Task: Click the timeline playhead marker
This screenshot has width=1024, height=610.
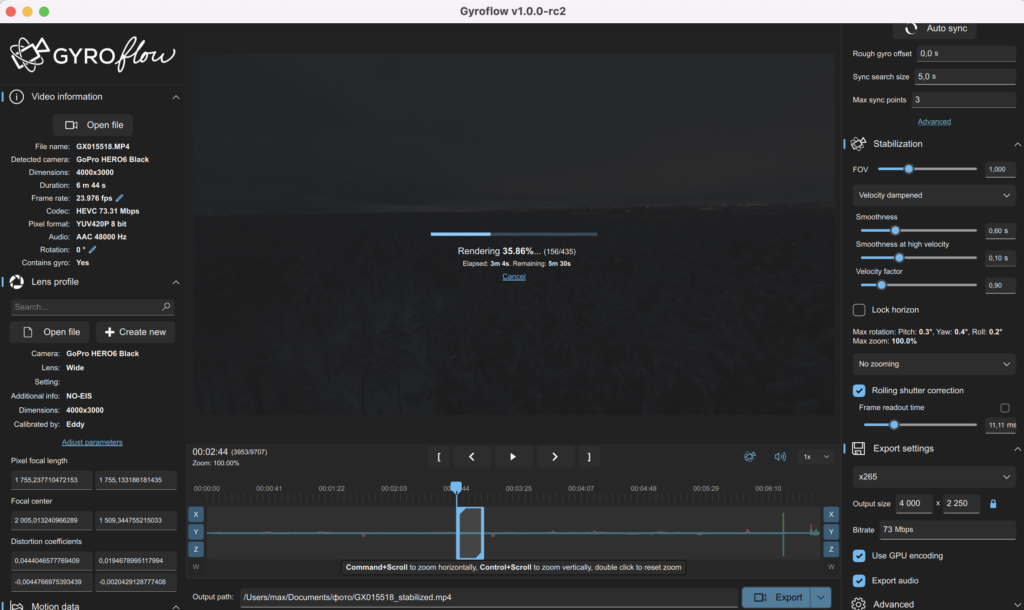Action: [x=456, y=487]
